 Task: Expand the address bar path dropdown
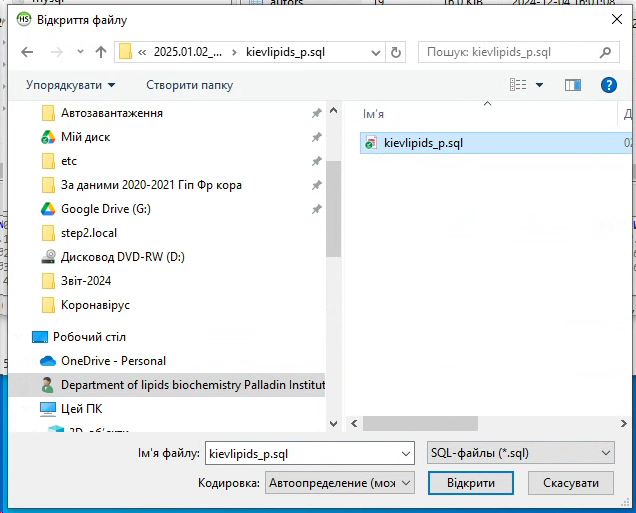pos(376,53)
